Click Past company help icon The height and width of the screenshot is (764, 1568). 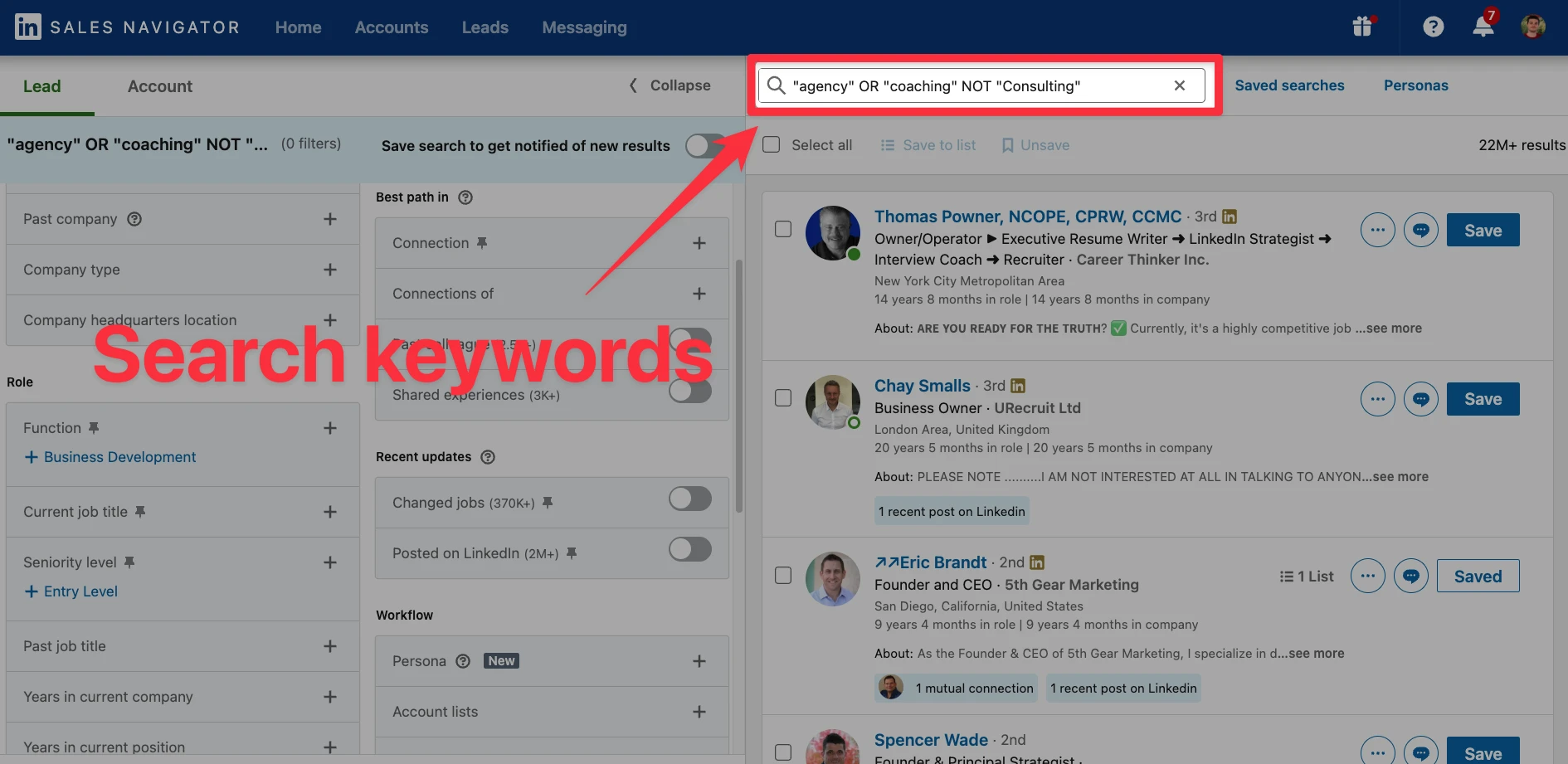[x=134, y=219]
